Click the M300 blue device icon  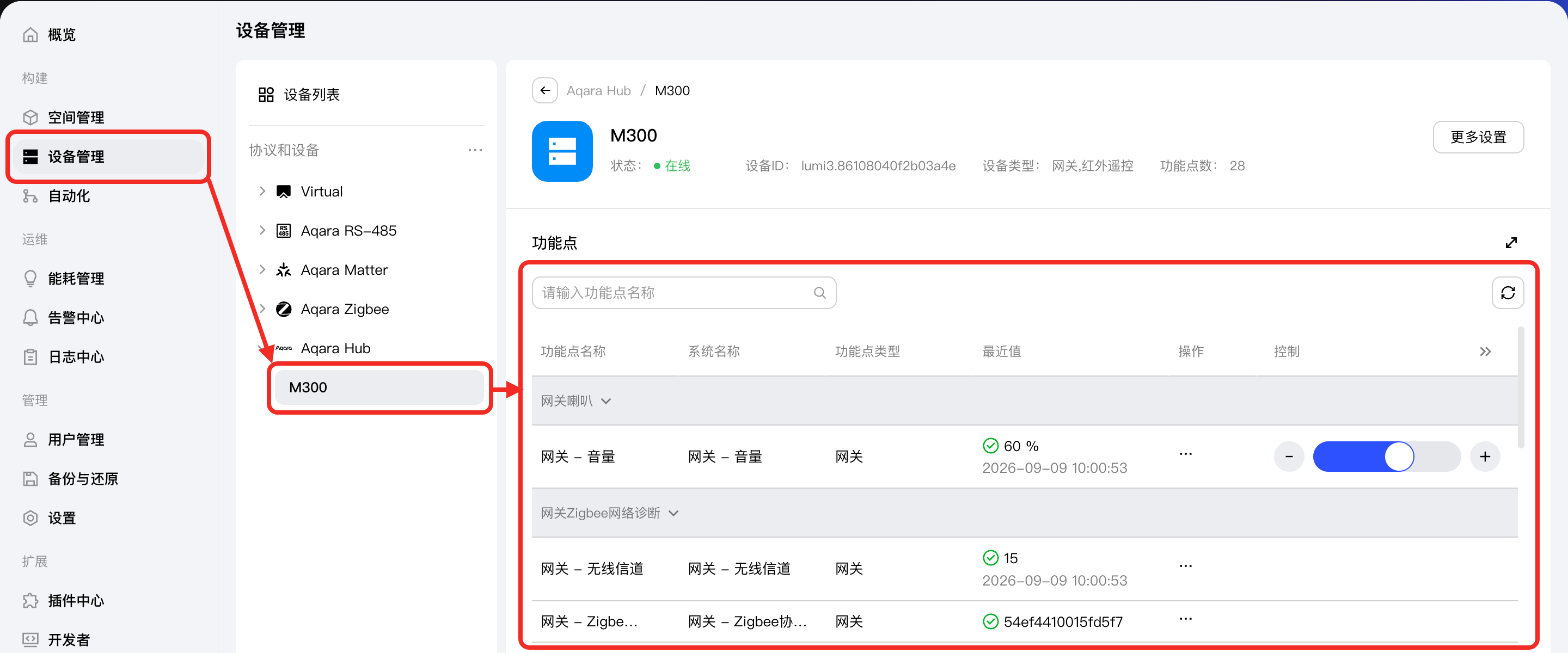562,151
